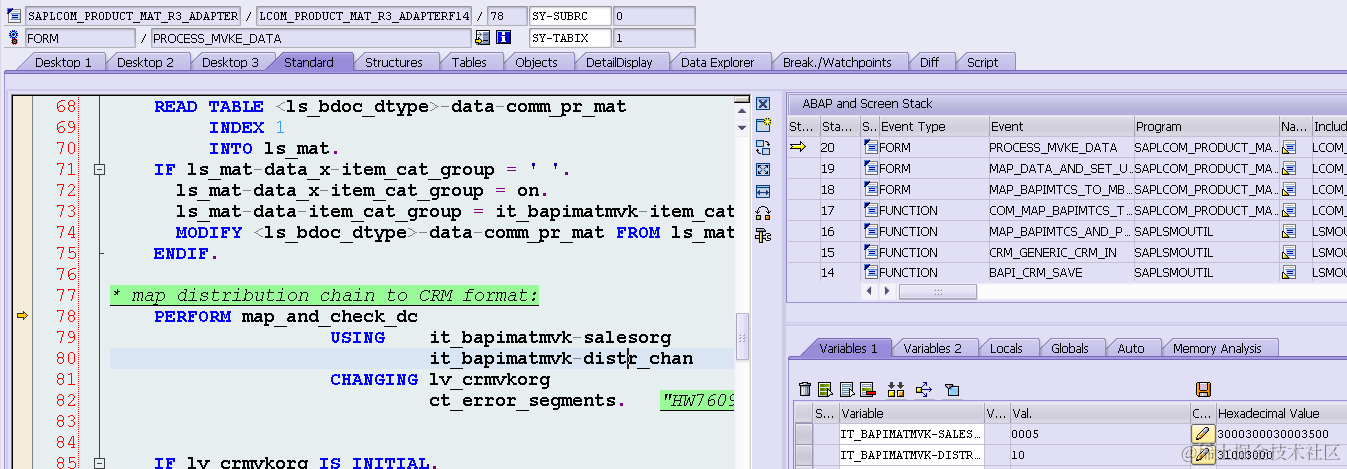1347x469 pixels.
Task: Open the Auto variables tab
Action: 1130,348
